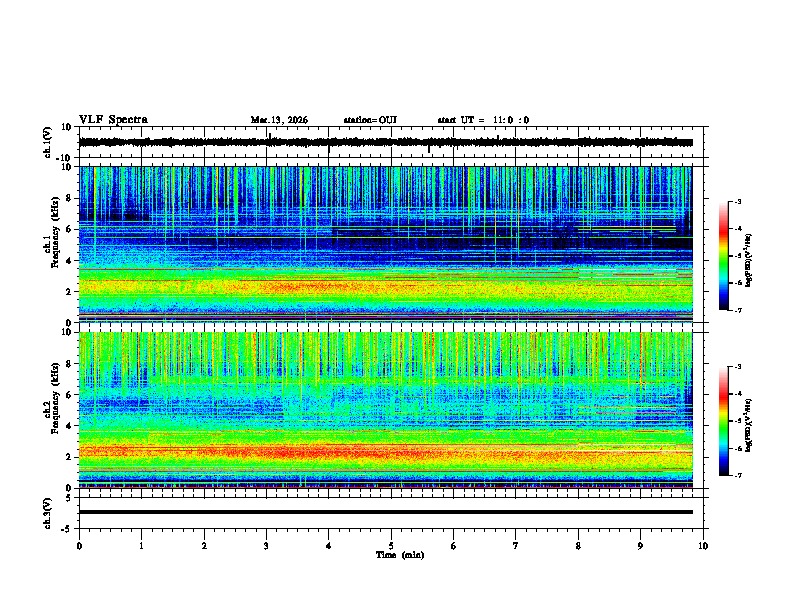Click the time-axis tick label "9"

click(x=640, y=546)
